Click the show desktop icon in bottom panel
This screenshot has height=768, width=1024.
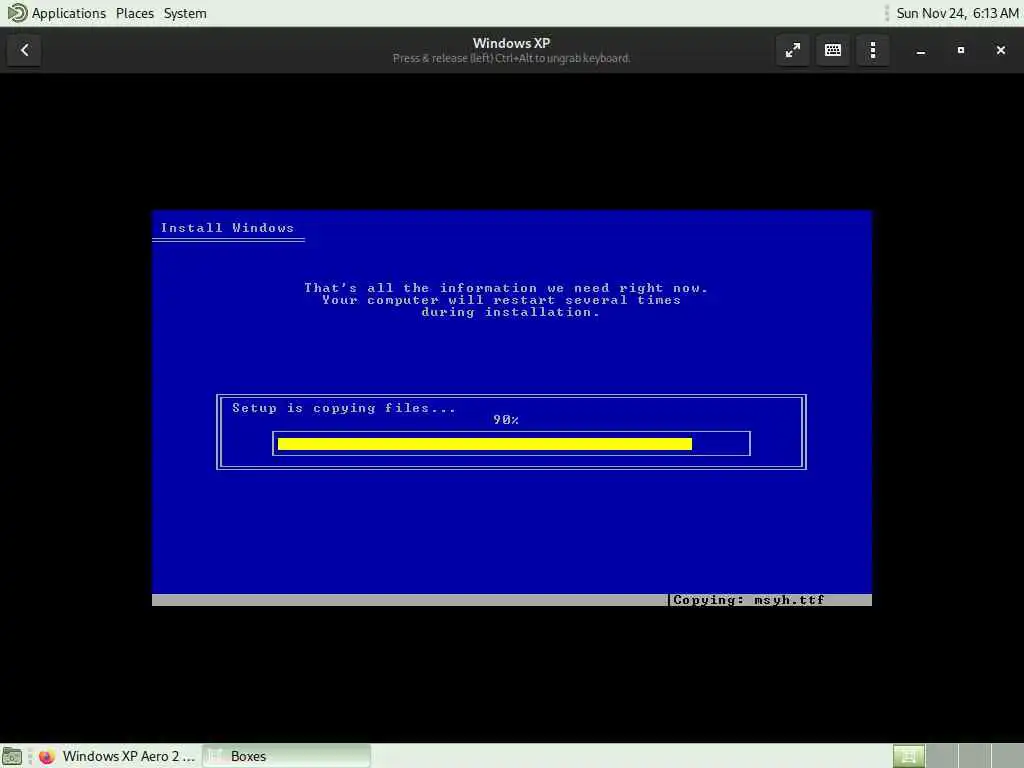12,756
